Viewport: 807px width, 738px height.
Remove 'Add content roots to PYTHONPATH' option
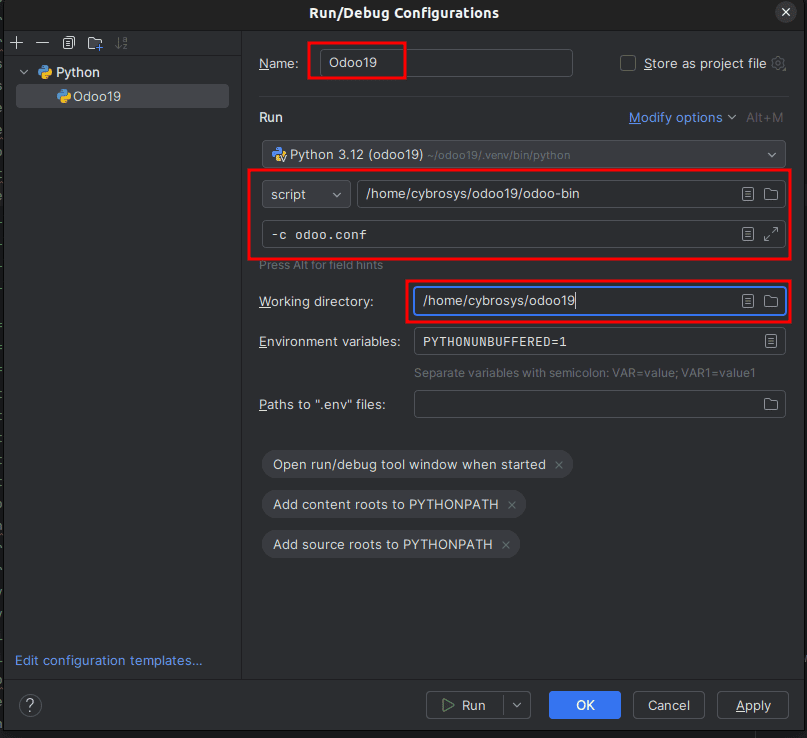pos(512,505)
